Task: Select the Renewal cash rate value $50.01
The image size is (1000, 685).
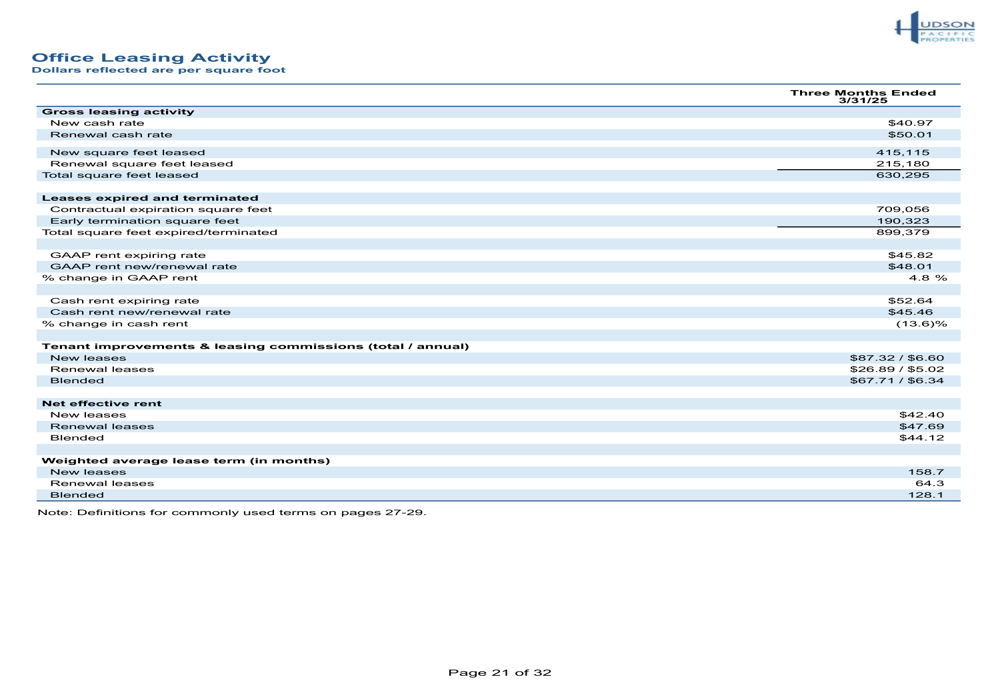Action: [910, 135]
